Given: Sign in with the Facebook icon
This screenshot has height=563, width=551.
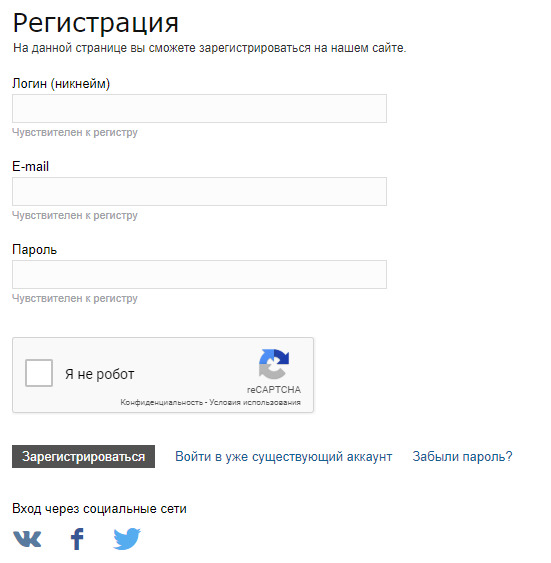Looking at the screenshot, I should click(77, 539).
